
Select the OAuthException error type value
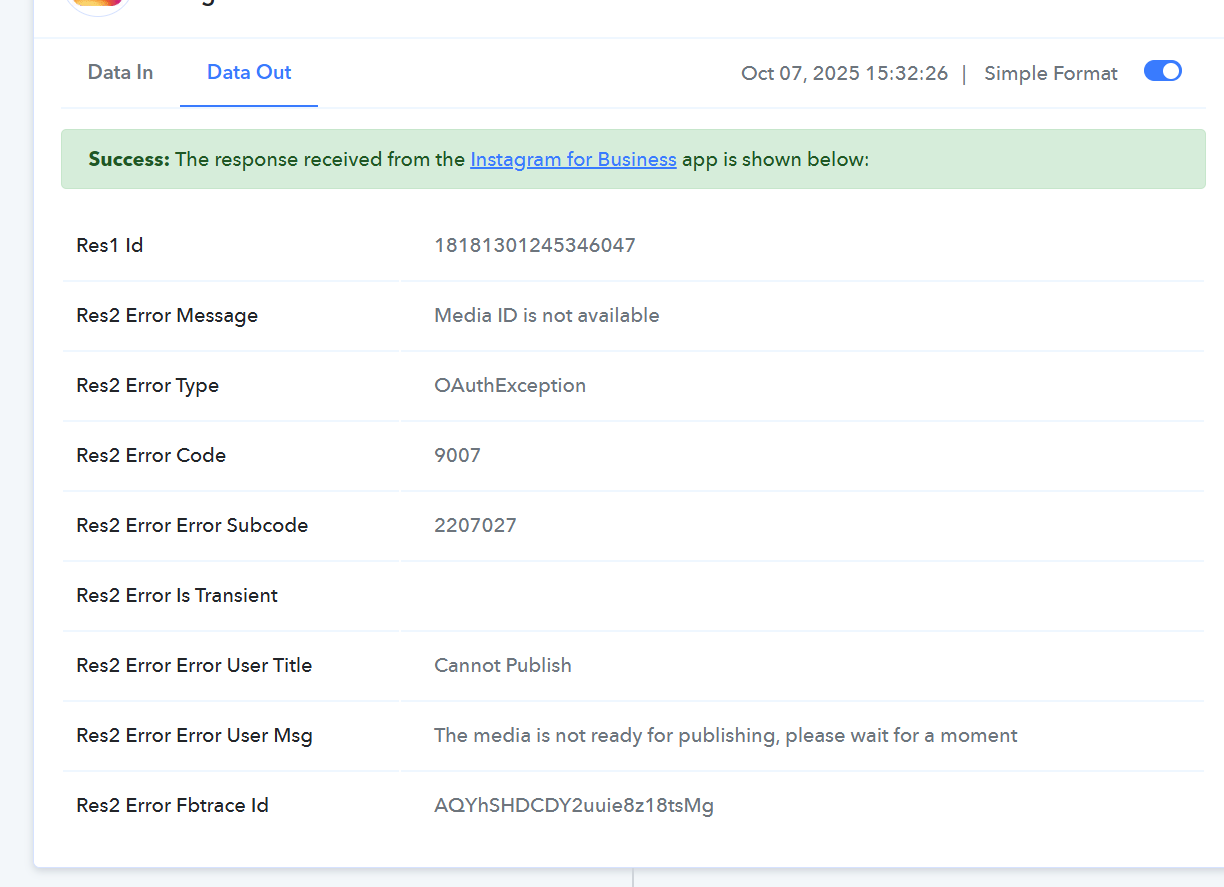click(510, 386)
